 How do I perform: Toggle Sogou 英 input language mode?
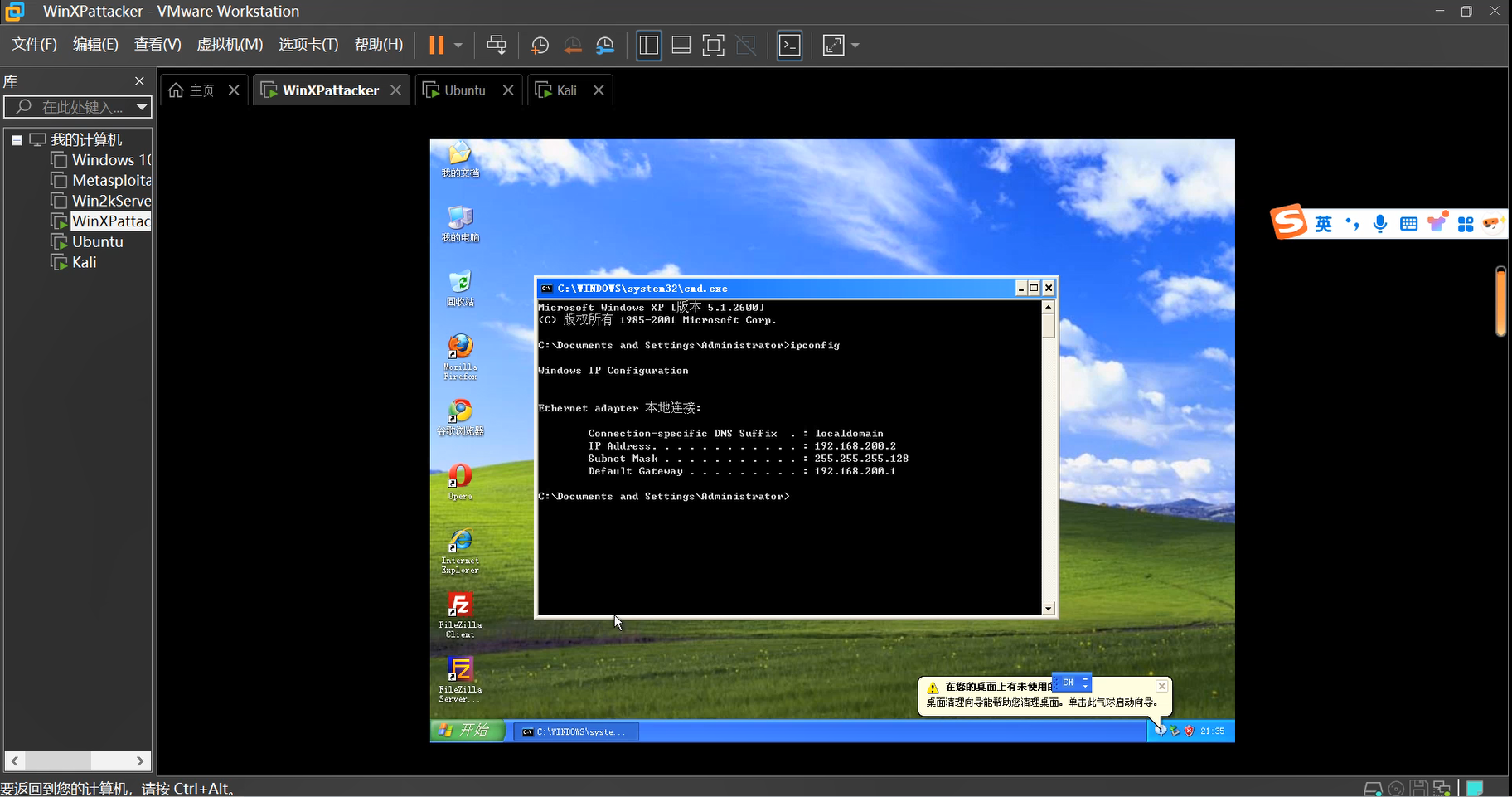[1324, 224]
